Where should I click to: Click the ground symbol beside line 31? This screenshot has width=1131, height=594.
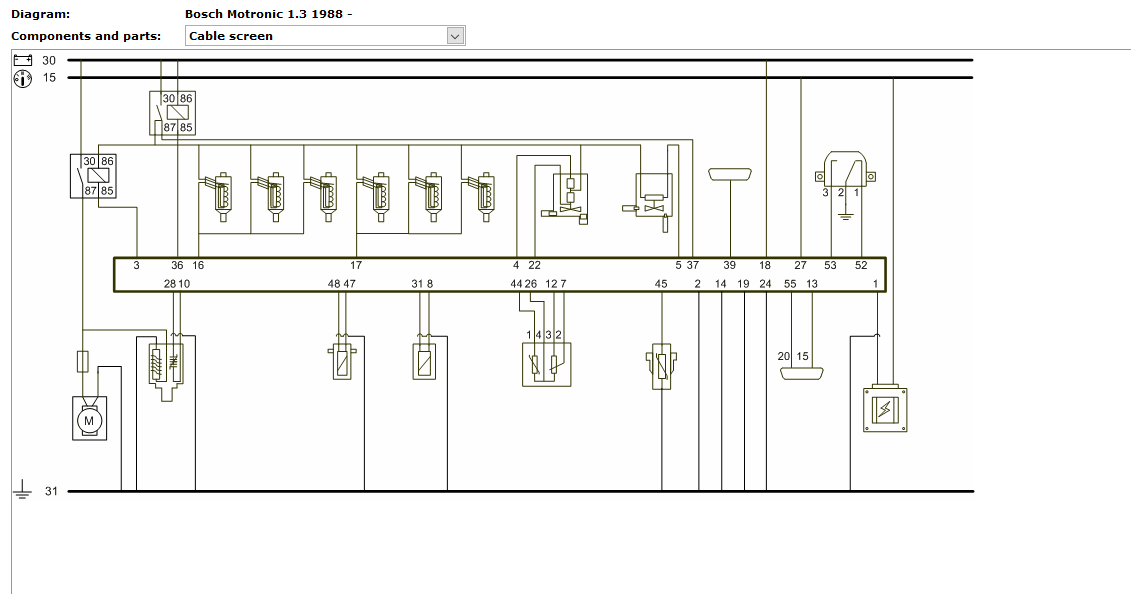(22, 491)
